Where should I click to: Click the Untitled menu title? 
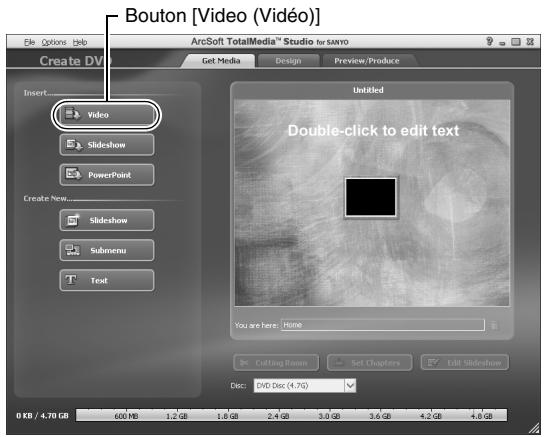tap(368, 90)
